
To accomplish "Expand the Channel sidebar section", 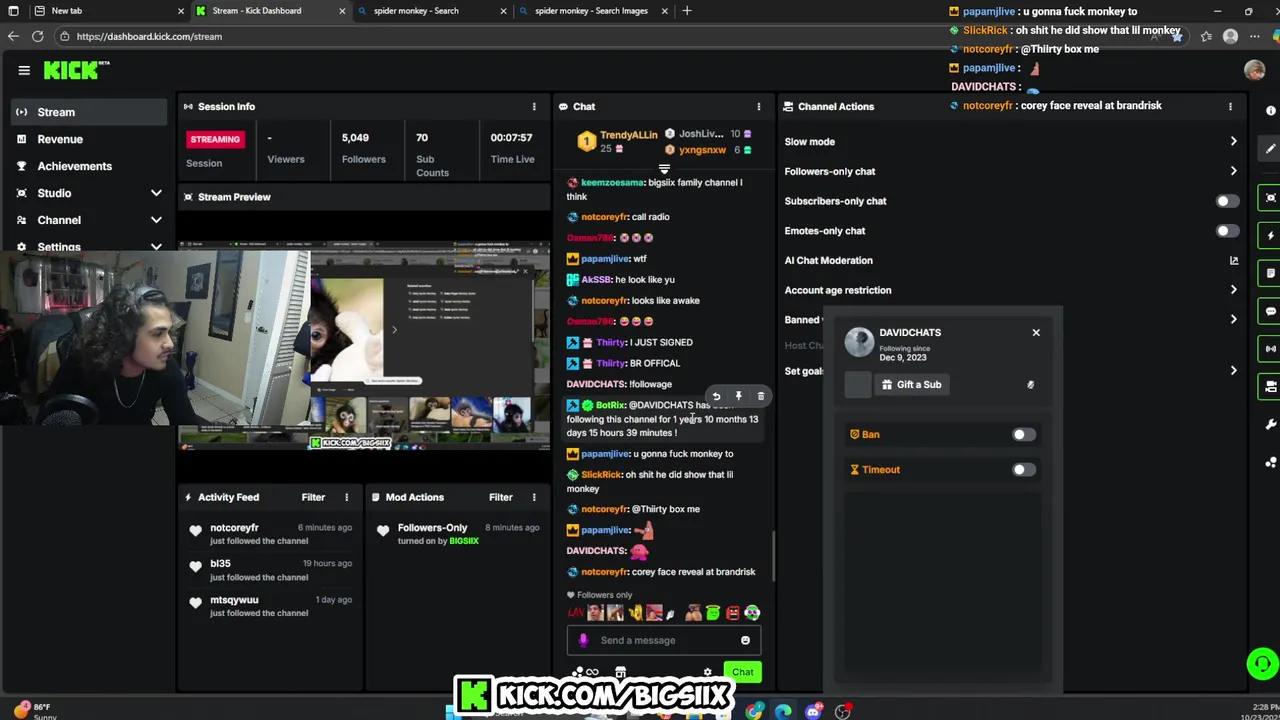I will pos(156,220).
